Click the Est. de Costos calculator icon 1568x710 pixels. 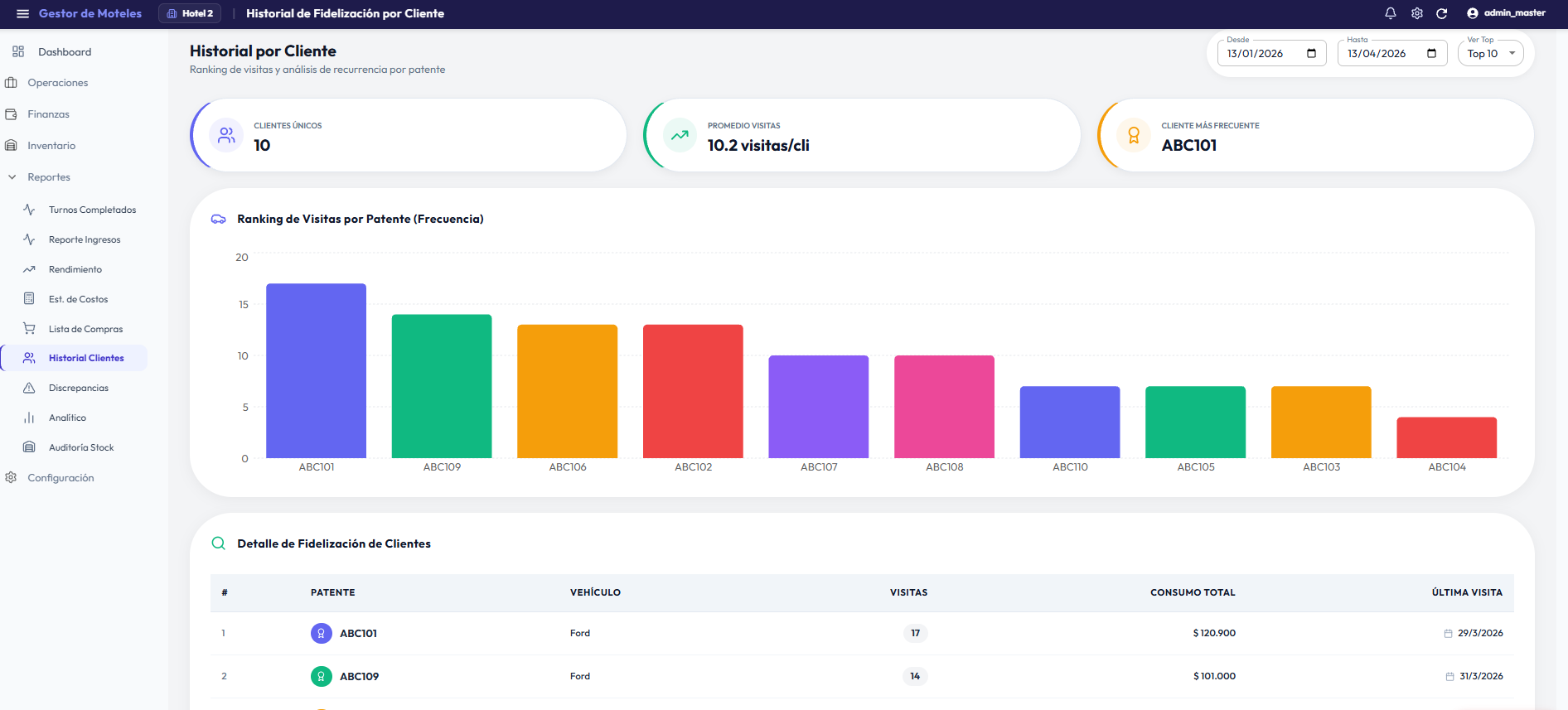click(x=29, y=299)
